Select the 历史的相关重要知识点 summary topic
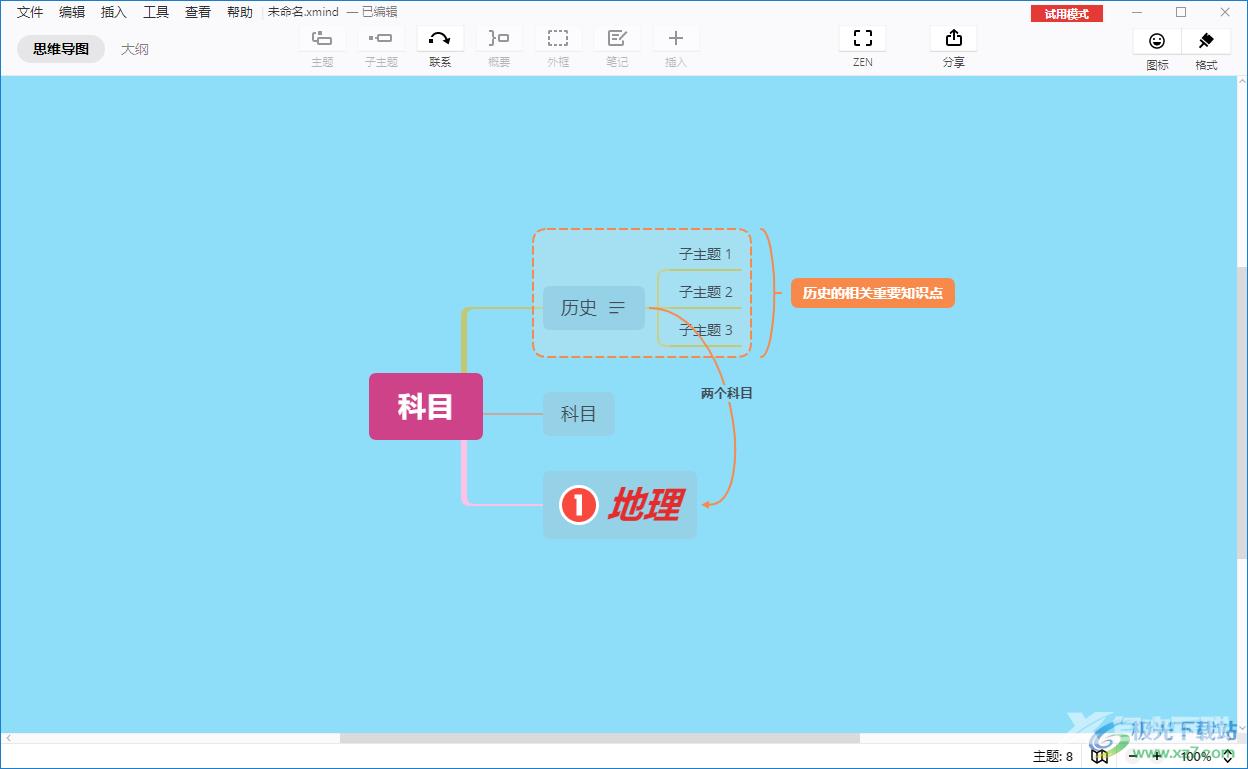 (873, 293)
